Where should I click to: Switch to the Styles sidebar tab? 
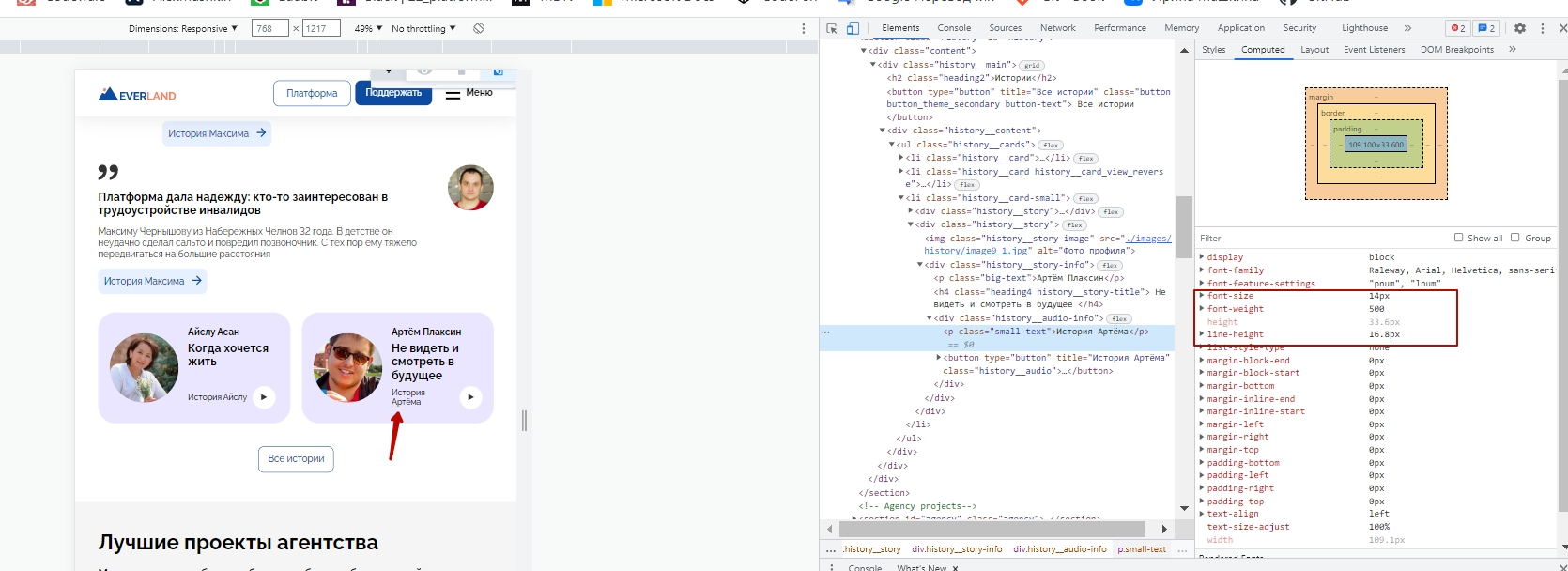pyautogui.click(x=1214, y=50)
